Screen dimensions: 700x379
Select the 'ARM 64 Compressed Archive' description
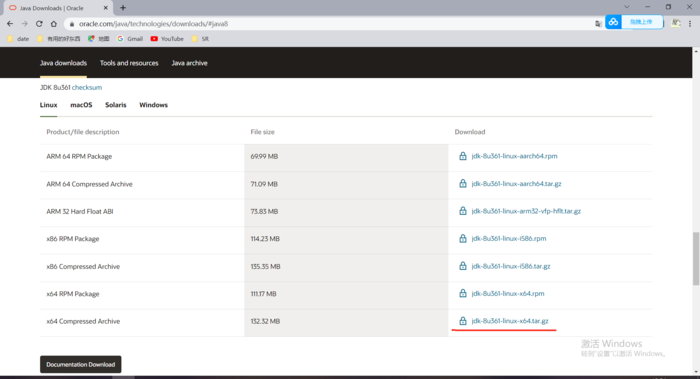point(89,184)
